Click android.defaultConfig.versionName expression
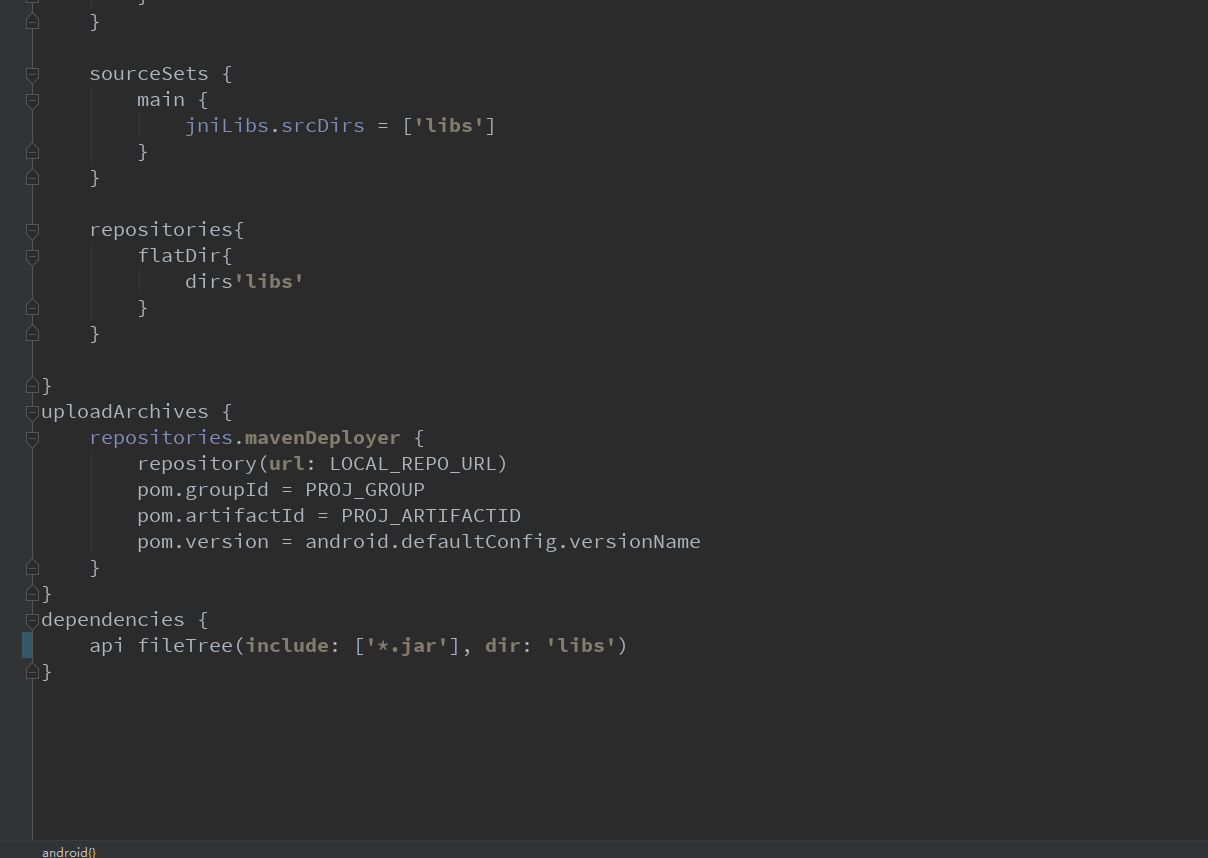 point(502,542)
